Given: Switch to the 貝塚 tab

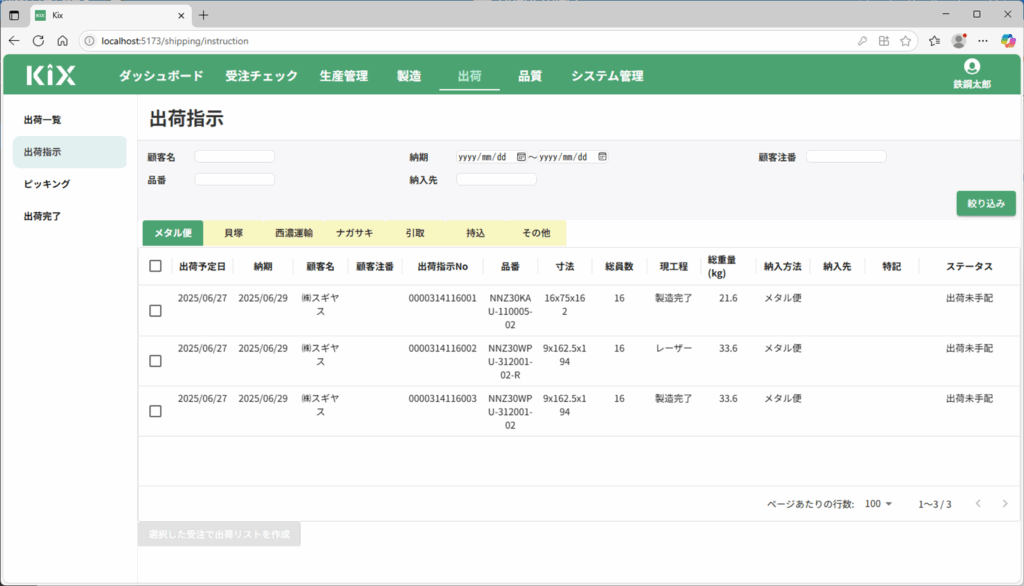Looking at the screenshot, I should pos(233,233).
